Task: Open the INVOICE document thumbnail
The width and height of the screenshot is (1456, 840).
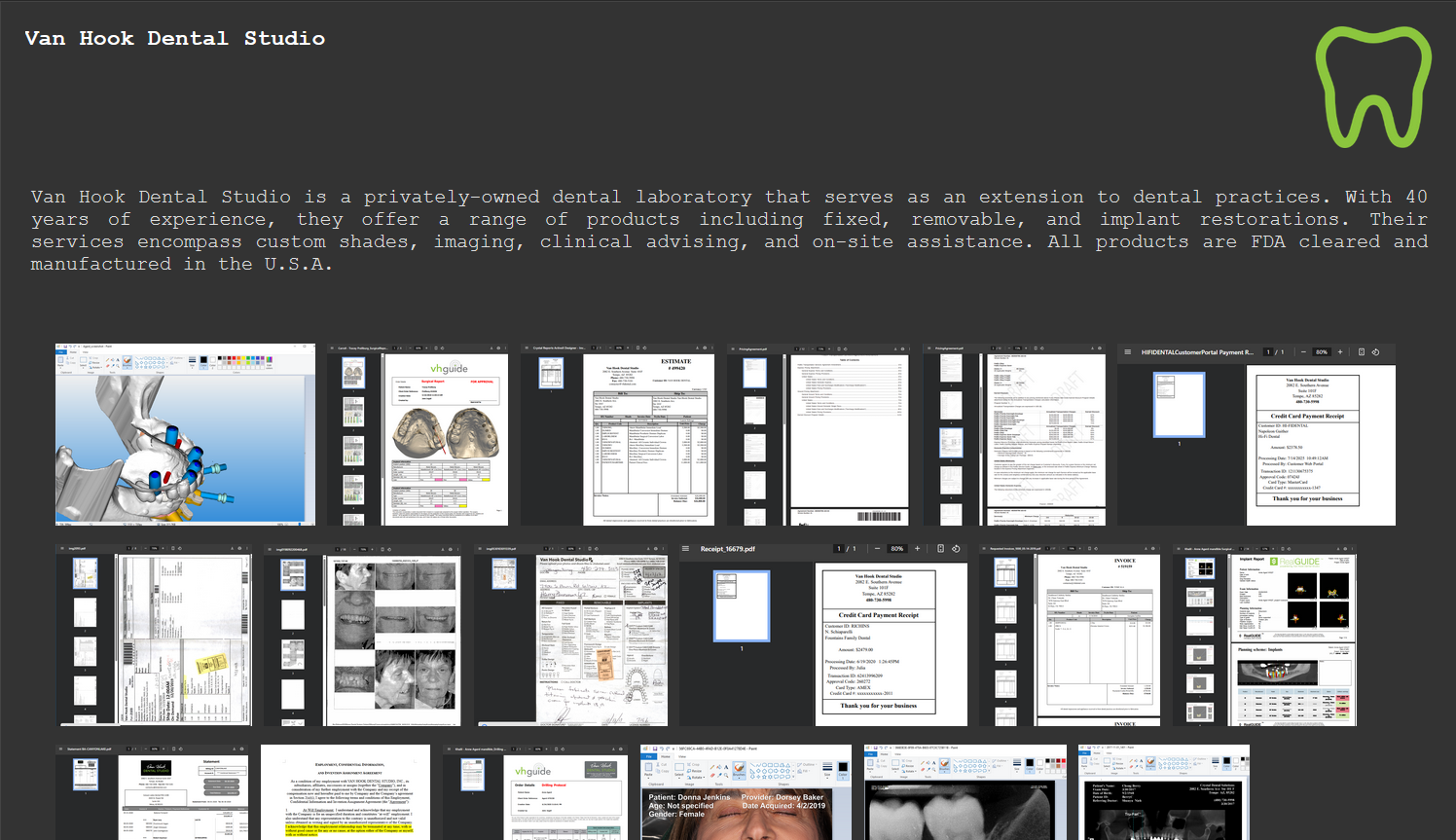Action: pyautogui.click(x=1071, y=635)
